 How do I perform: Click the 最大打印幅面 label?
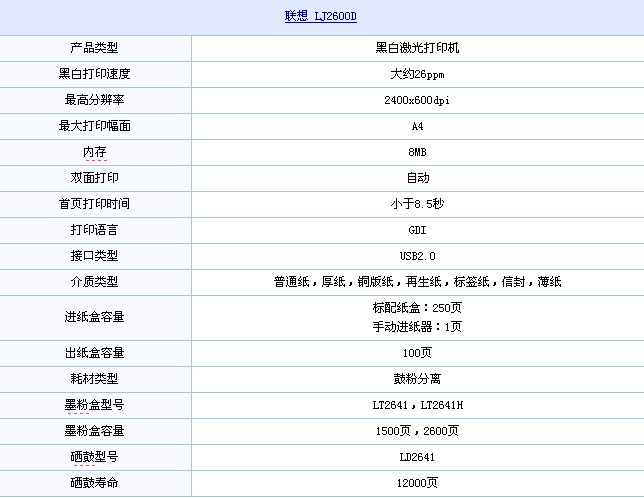(x=95, y=126)
